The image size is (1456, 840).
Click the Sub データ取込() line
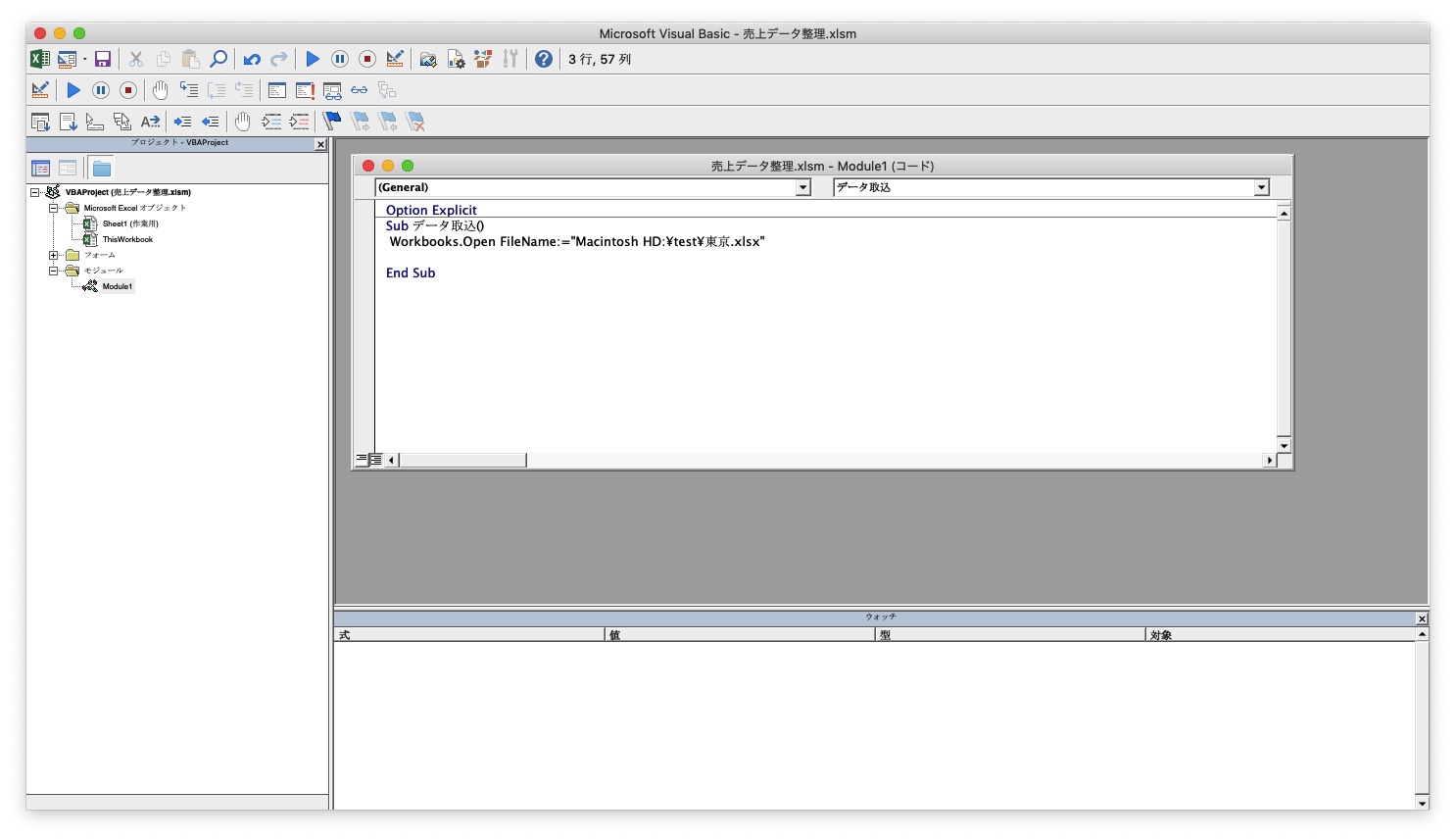(x=435, y=225)
